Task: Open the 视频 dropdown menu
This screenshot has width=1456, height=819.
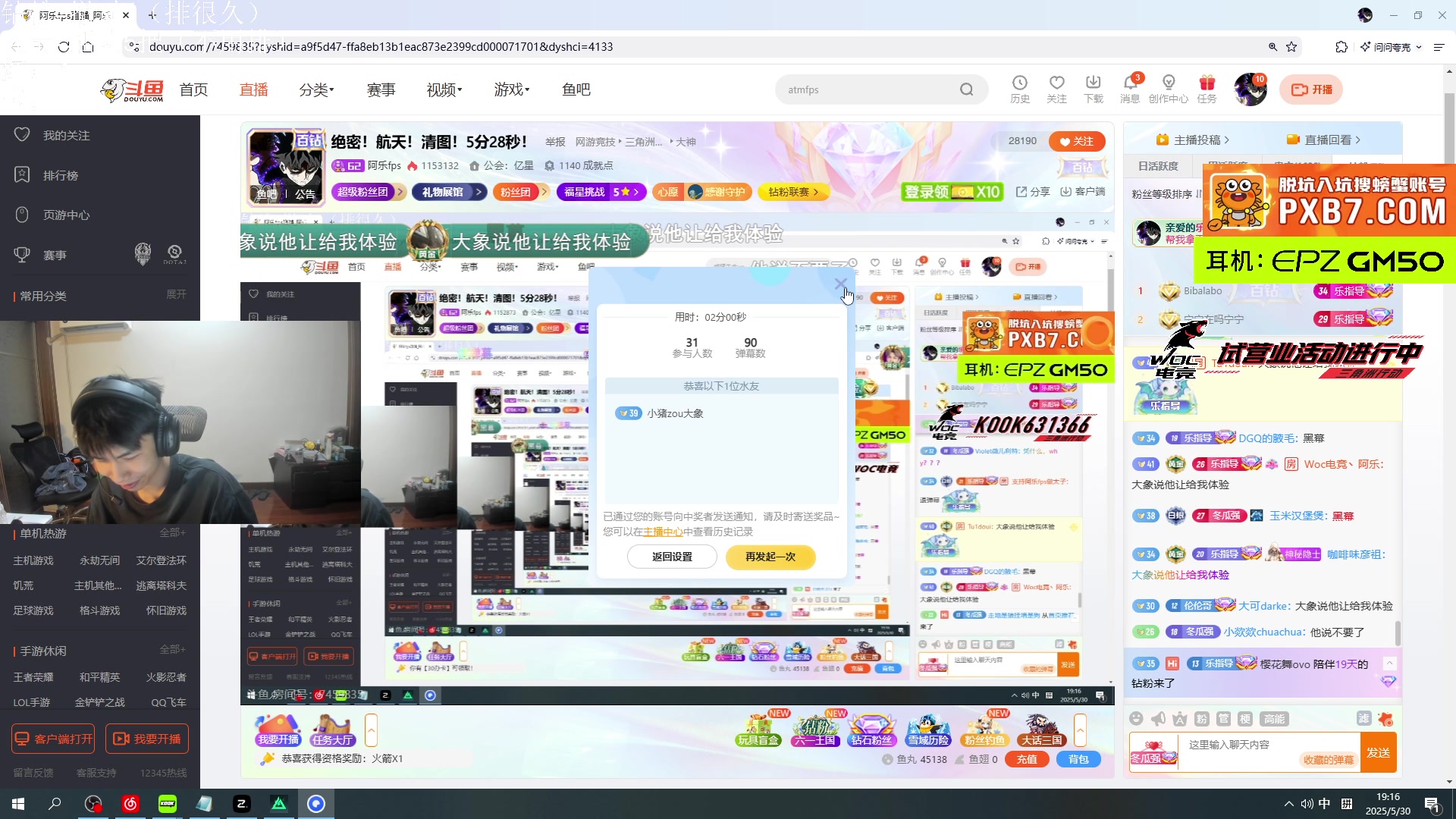Action: tap(444, 89)
